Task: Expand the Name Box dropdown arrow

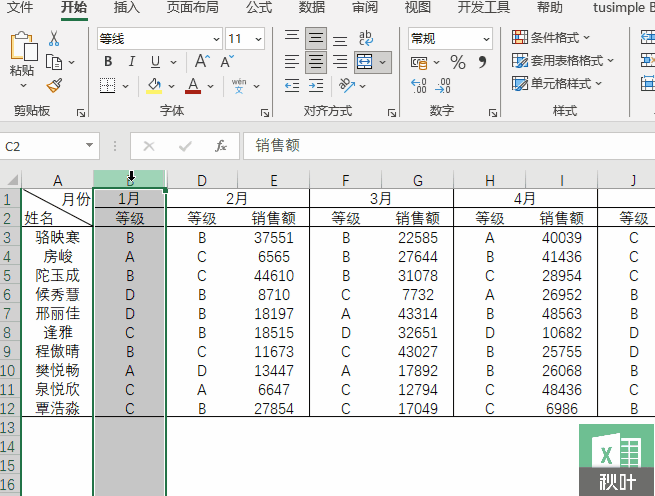Action: point(89,145)
